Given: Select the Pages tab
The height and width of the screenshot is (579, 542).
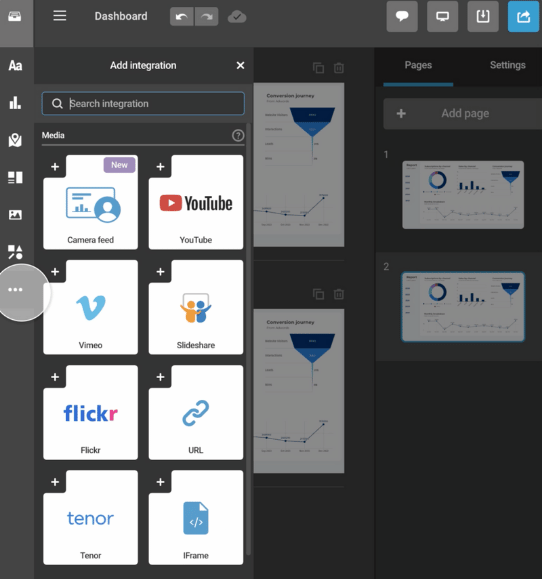Looking at the screenshot, I should [418, 65].
